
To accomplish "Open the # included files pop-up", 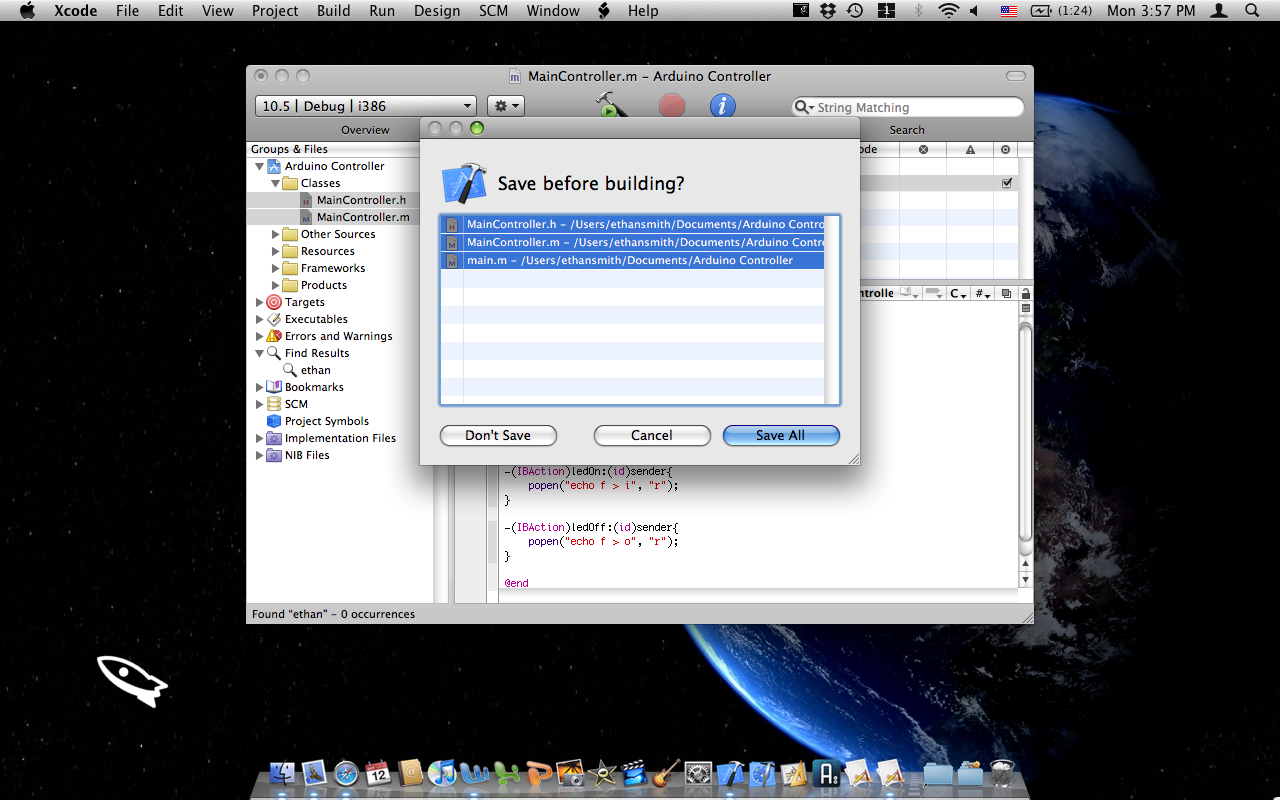I will [983, 294].
